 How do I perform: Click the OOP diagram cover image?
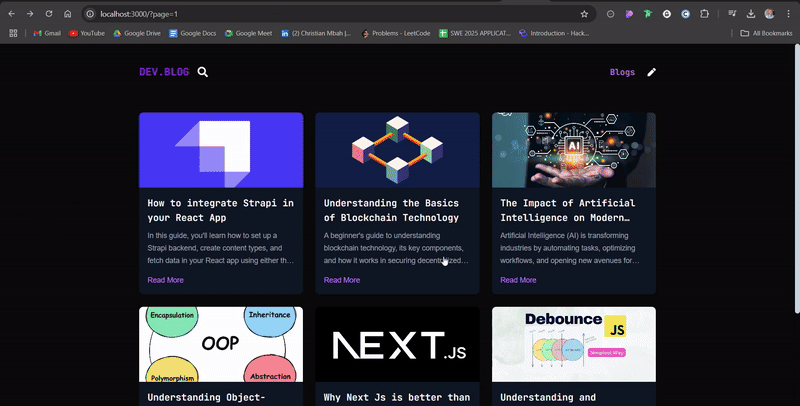pyautogui.click(x=221, y=344)
